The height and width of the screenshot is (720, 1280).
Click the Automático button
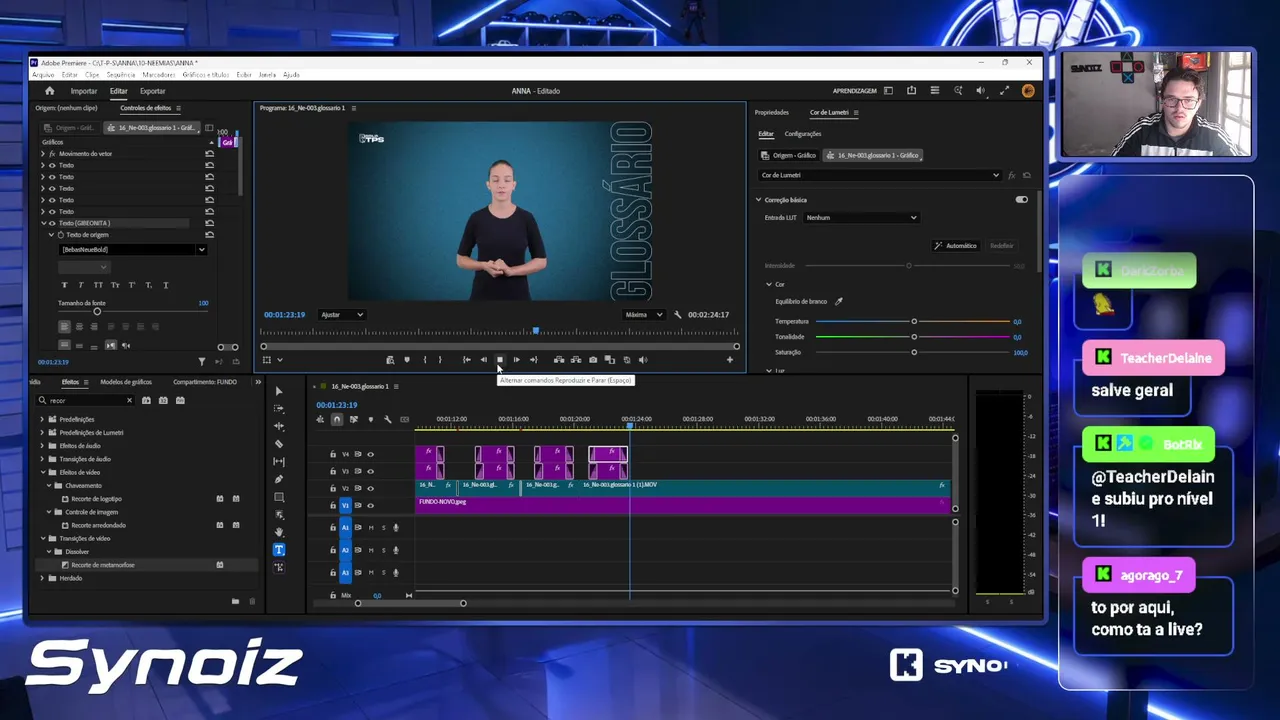click(955, 246)
